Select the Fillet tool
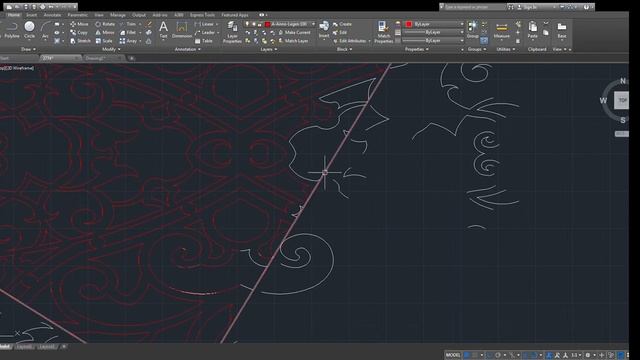640x360 pixels. coord(128,32)
